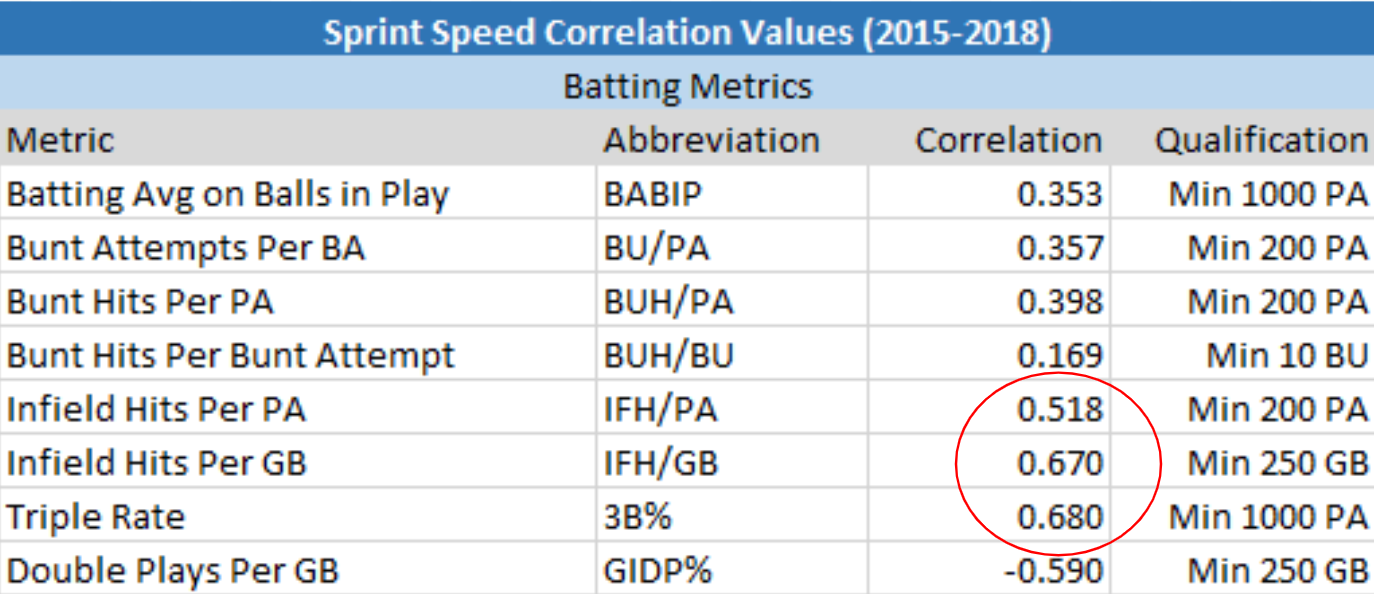Click the circled 0.518 correlation value
This screenshot has width=1374, height=594.
pyautogui.click(x=1060, y=410)
